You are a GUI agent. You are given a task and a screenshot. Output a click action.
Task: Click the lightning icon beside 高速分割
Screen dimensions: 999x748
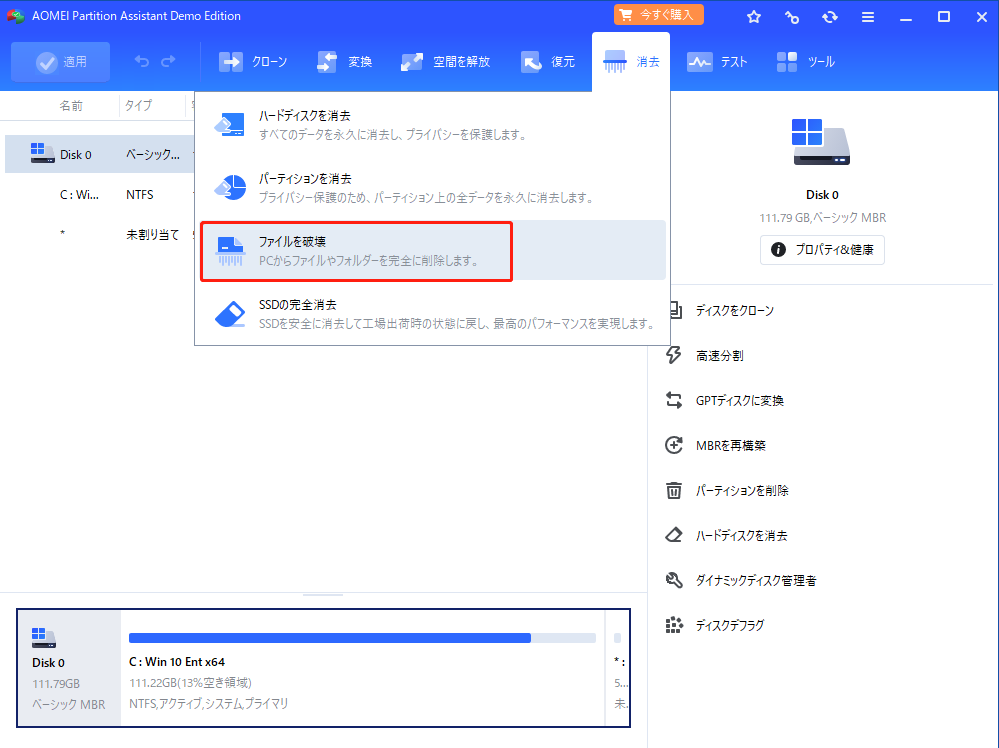pos(673,355)
